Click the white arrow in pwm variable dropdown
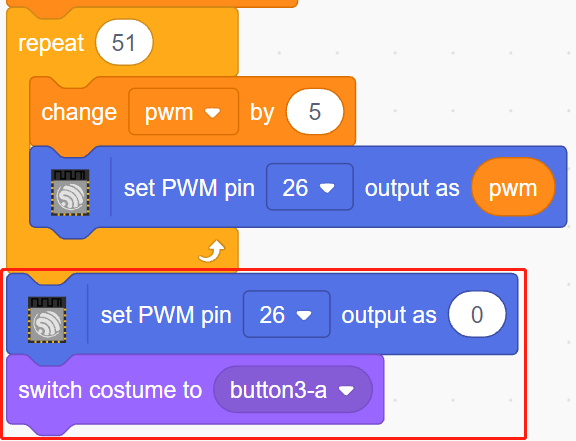Image resolution: width=576 pixels, height=441 pixels. coord(212,113)
